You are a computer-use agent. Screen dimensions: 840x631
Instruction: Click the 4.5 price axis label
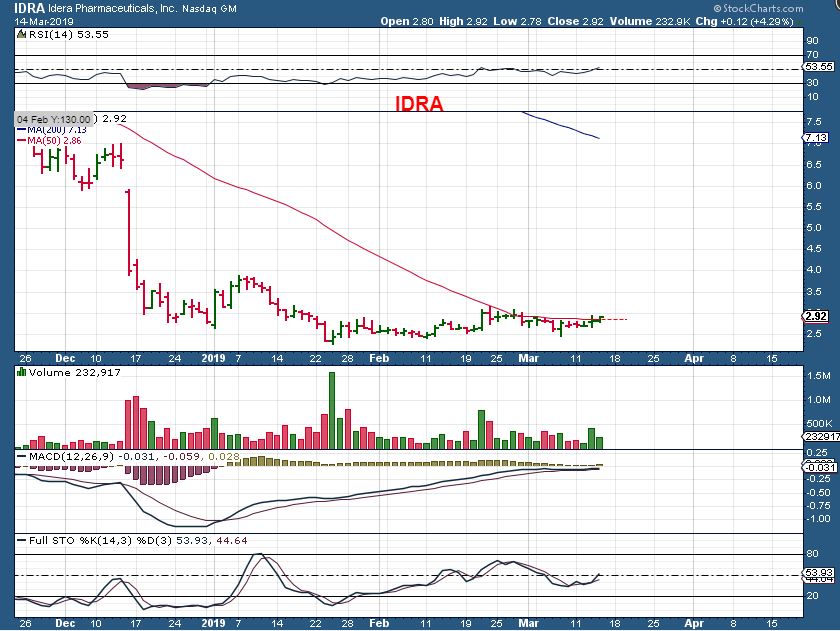coord(814,249)
